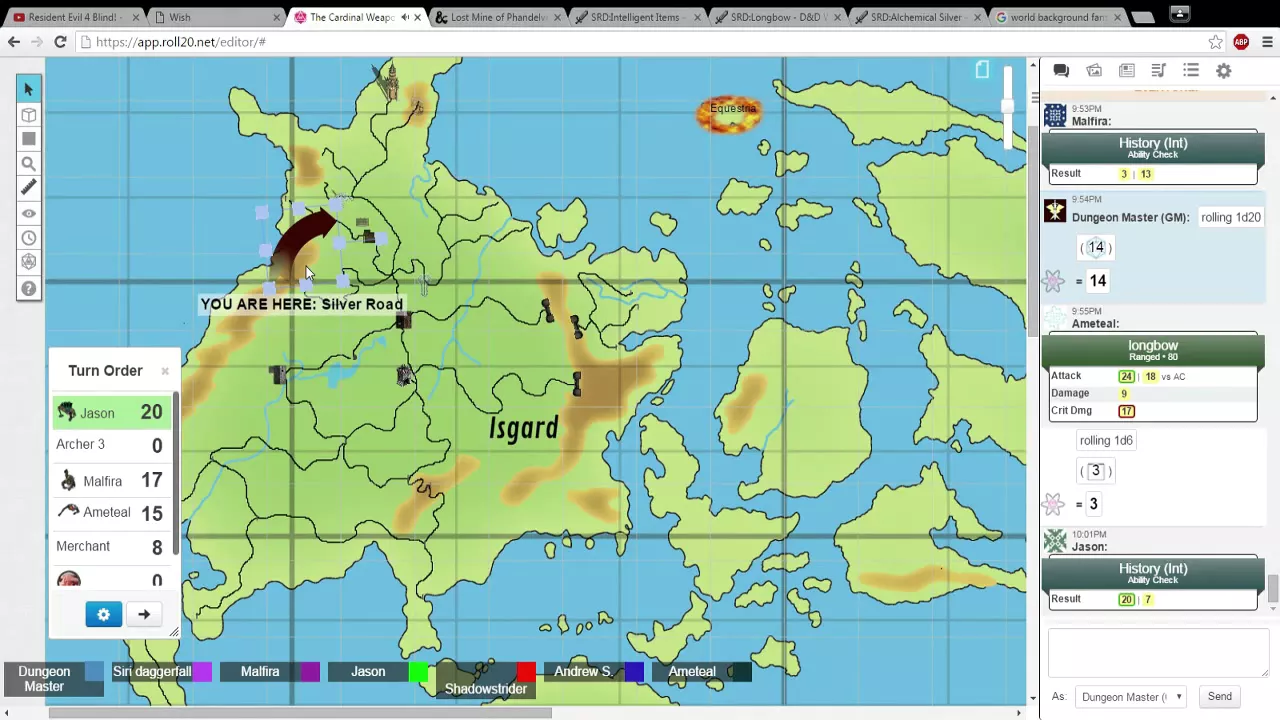This screenshot has width=1280, height=720.
Task: Switch to the Collections list tab
Action: coord(1191,71)
